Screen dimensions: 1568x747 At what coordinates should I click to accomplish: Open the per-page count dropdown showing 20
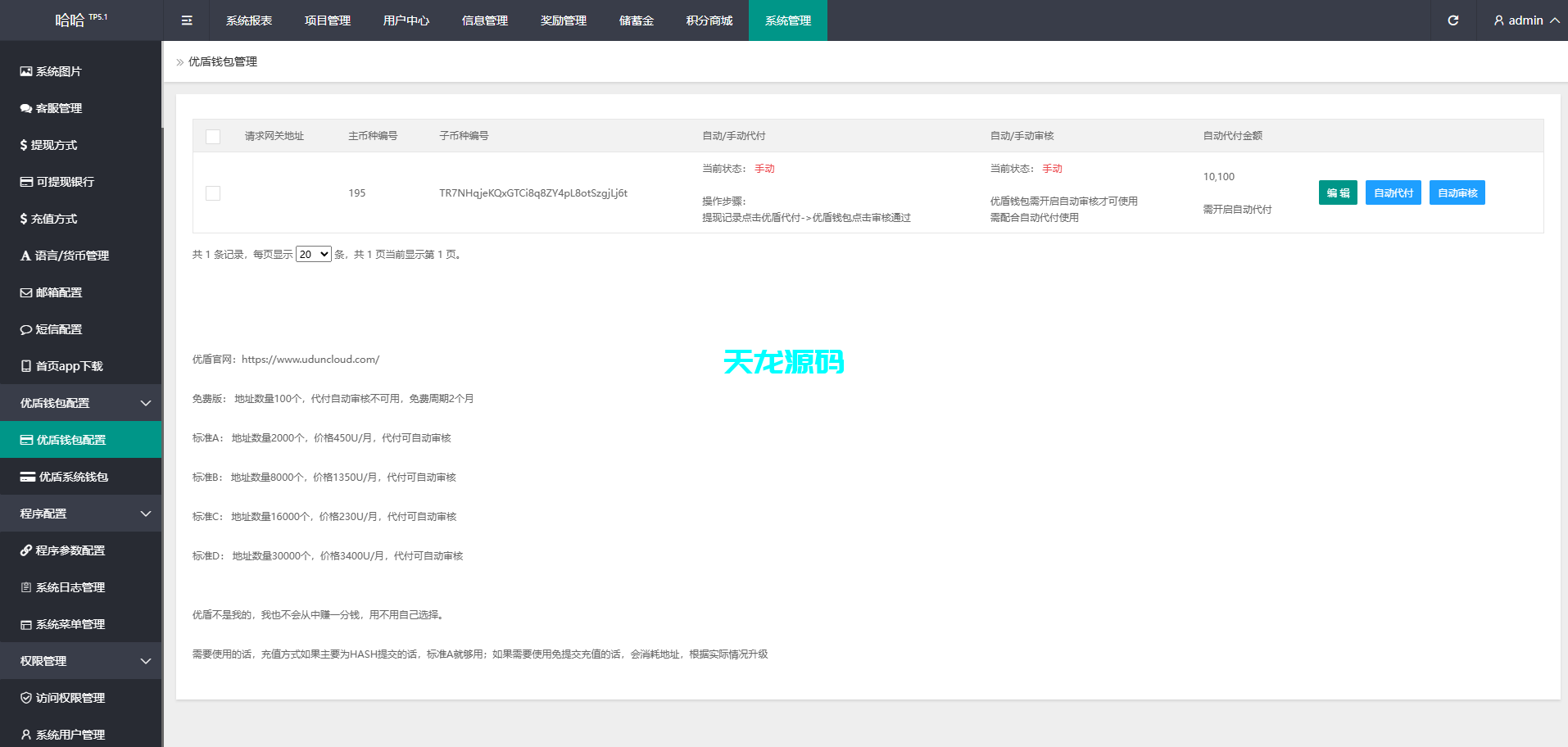(x=313, y=254)
